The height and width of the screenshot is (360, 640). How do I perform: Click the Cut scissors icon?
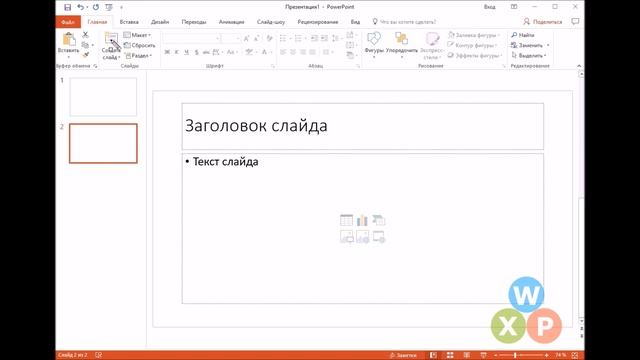coord(85,35)
